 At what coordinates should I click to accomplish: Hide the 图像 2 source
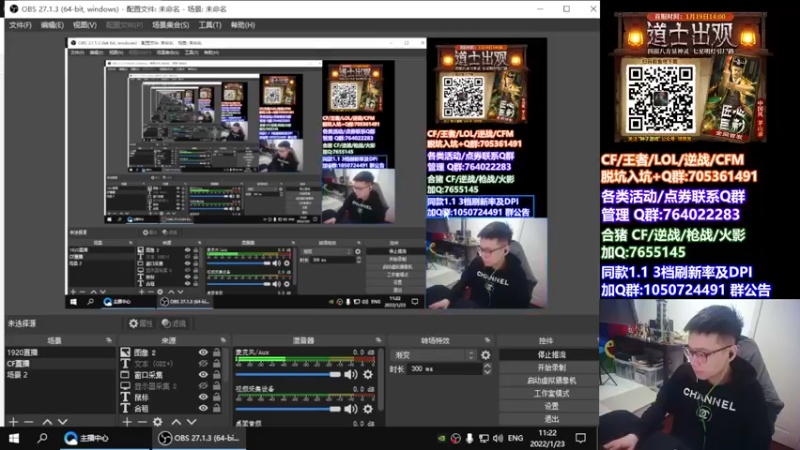203,353
